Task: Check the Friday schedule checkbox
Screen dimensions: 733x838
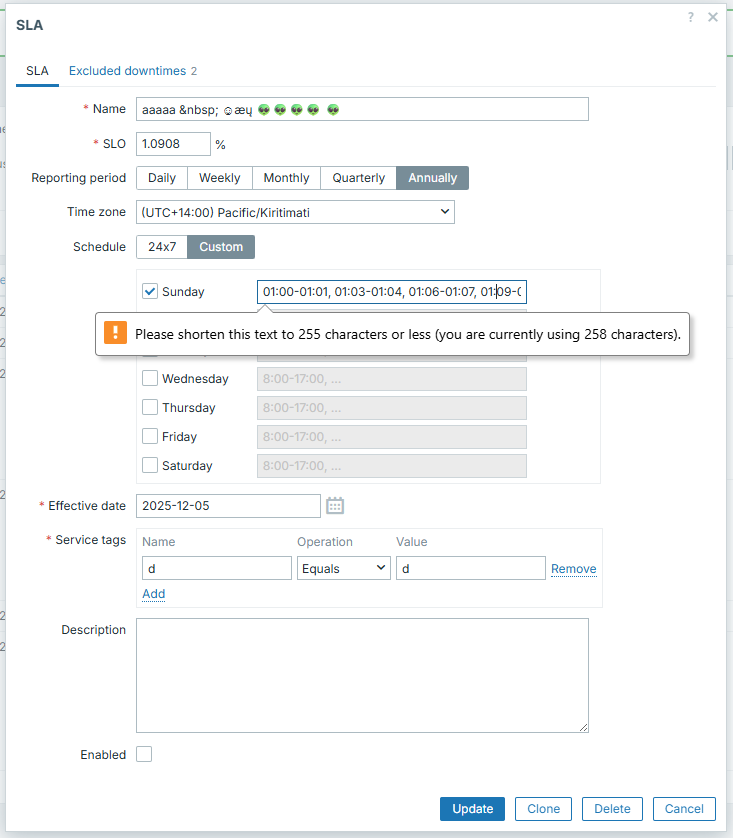Action: [150, 437]
